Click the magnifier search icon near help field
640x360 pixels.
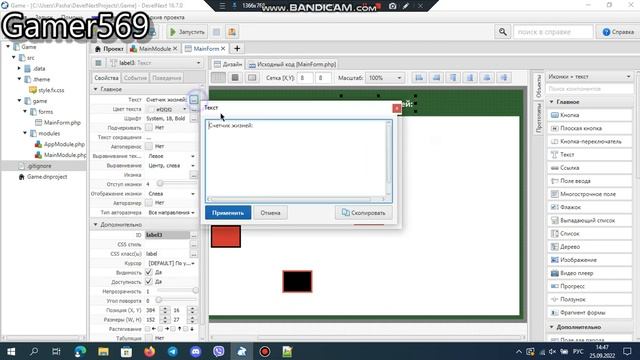click(x=502, y=32)
